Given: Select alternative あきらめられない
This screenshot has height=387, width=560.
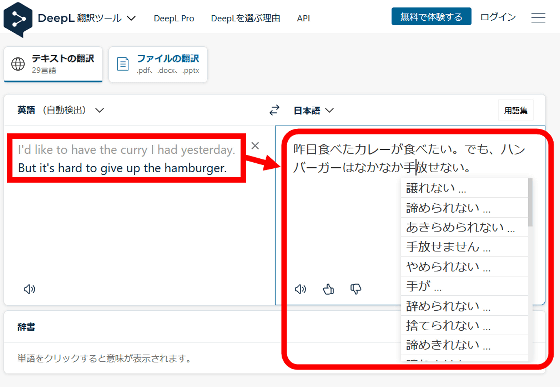Looking at the screenshot, I should pyautogui.click(x=464, y=227).
